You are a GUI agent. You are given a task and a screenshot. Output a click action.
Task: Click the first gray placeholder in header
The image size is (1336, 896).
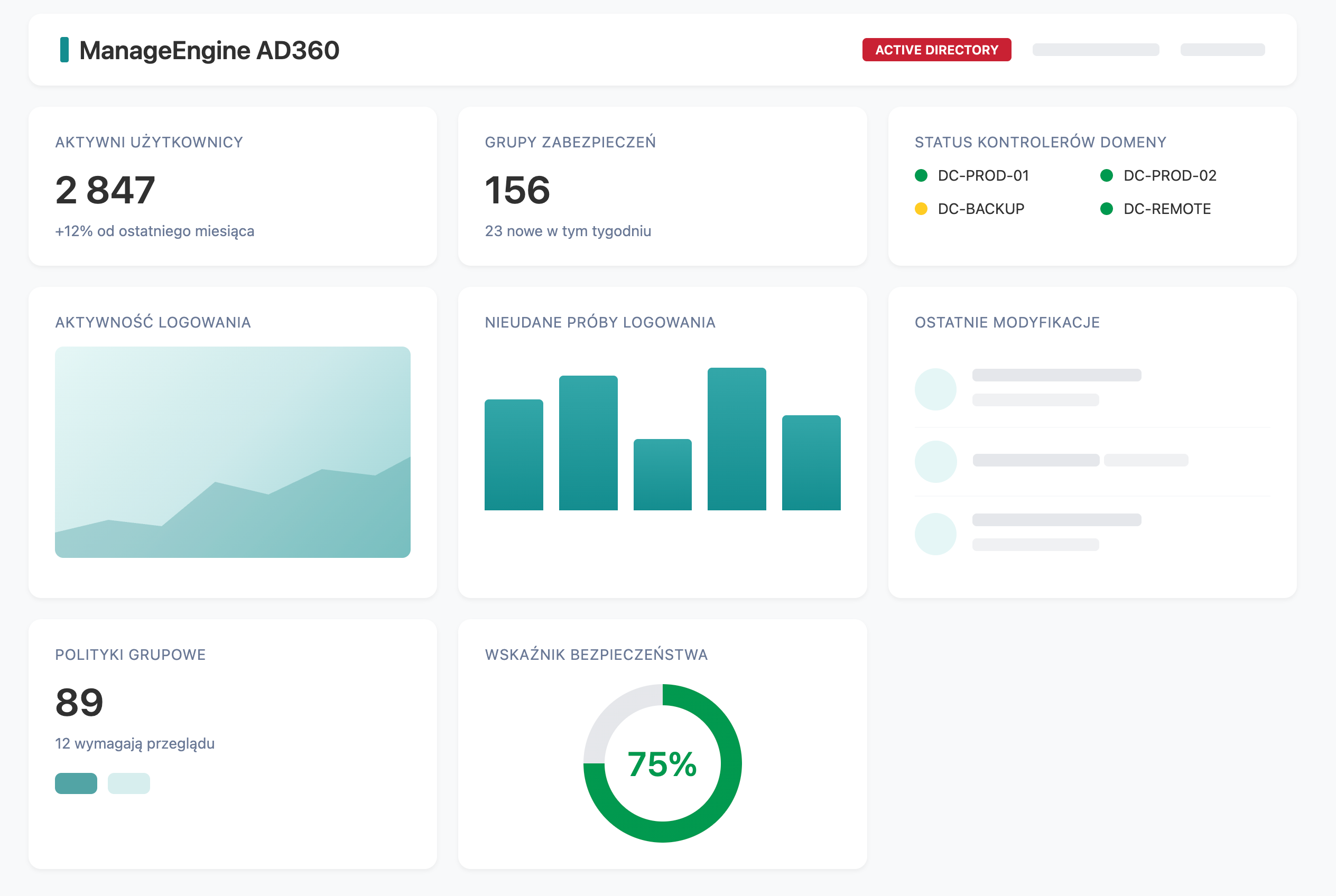click(x=1096, y=50)
